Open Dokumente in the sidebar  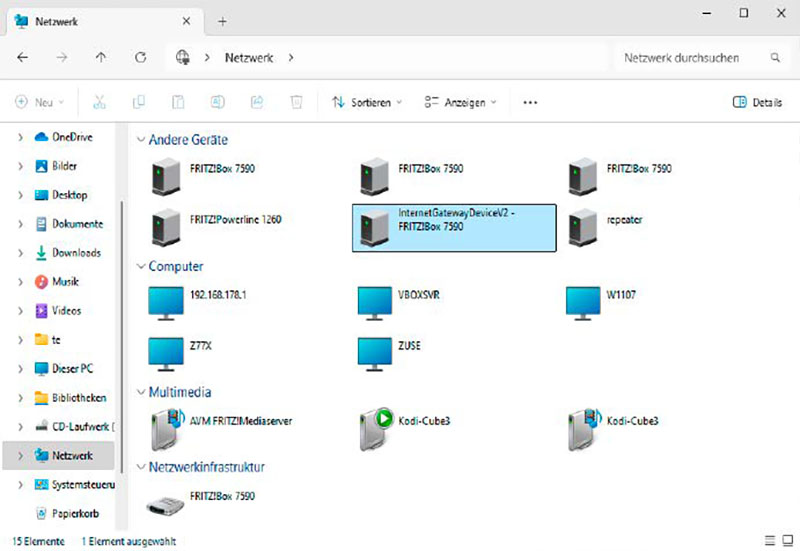pos(69,223)
